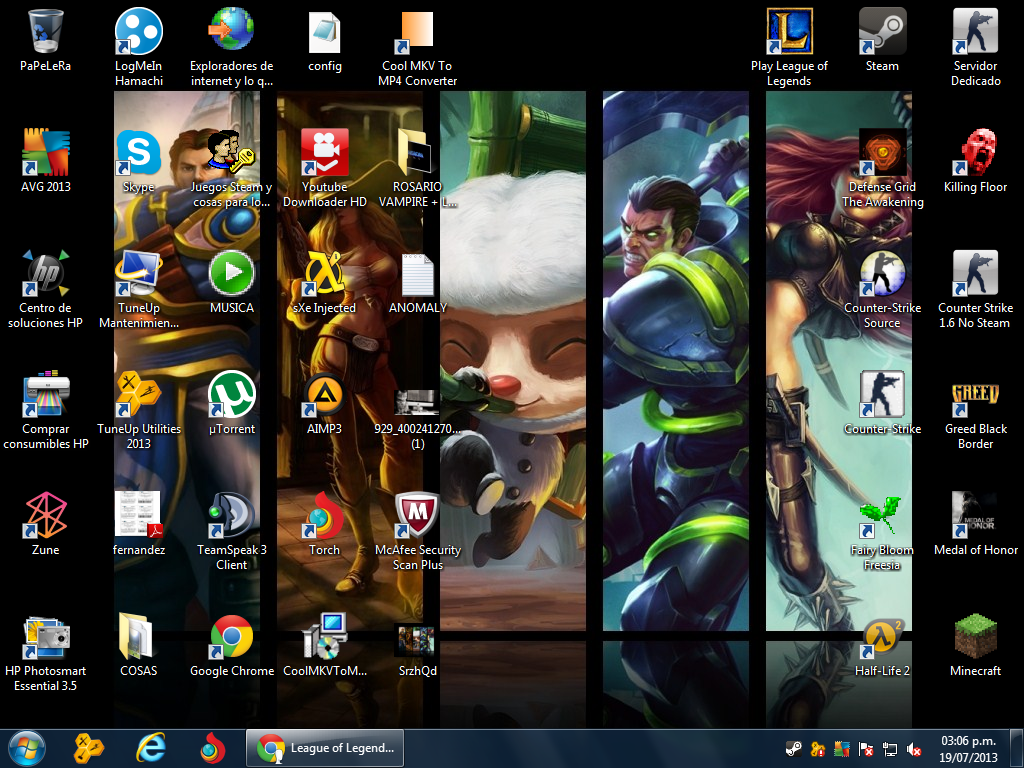Click AVG icon in system tray
This screenshot has height=768, width=1024.
coord(842,749)
